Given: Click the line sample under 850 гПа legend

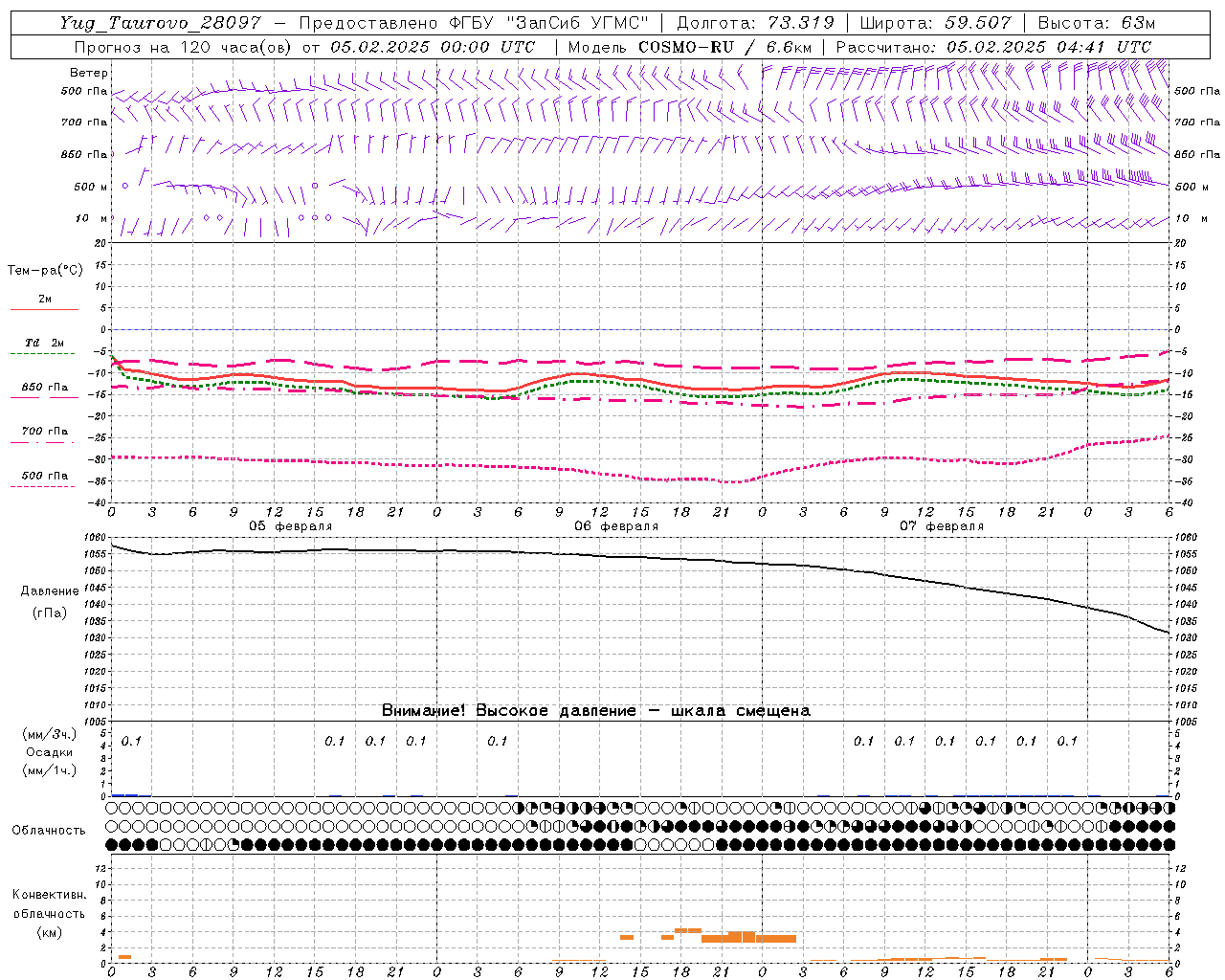Looking at the screenshot, I should (44, 397).
